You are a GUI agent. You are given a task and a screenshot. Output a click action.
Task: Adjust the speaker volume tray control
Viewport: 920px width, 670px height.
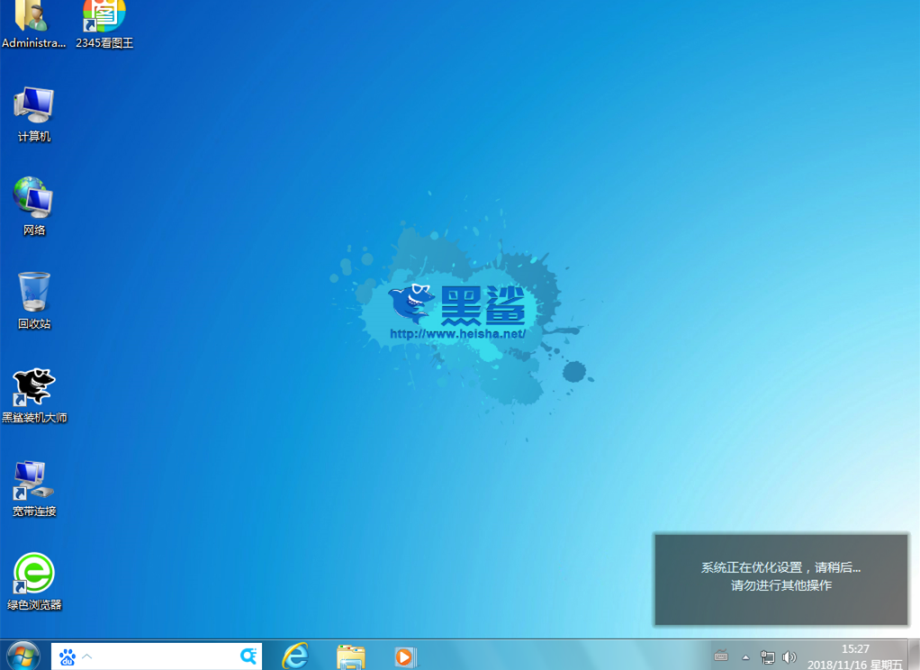791,657
